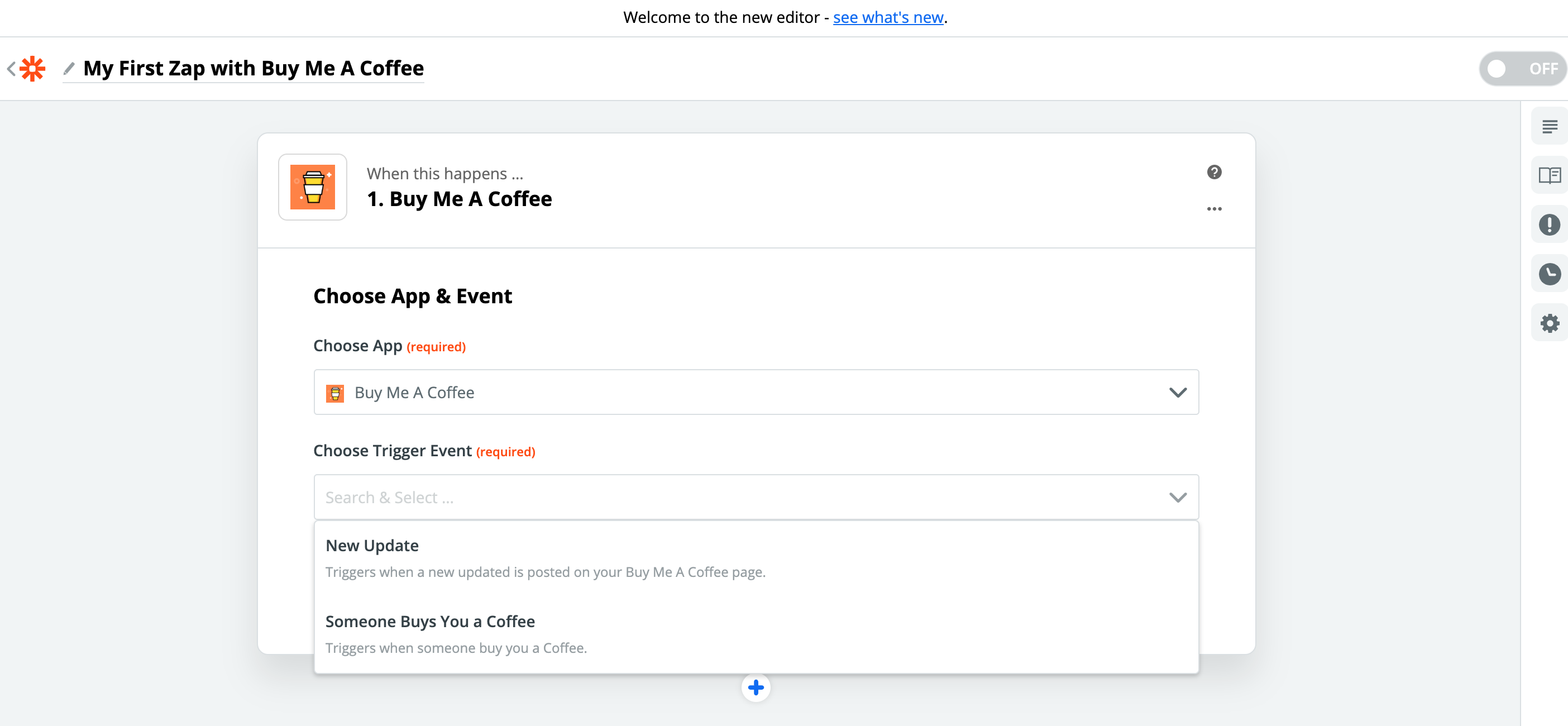Viewport: 1568px width, 726px height.
Task: Click the pencil icon to rename the Zap
Action: [x=69, y=69]
